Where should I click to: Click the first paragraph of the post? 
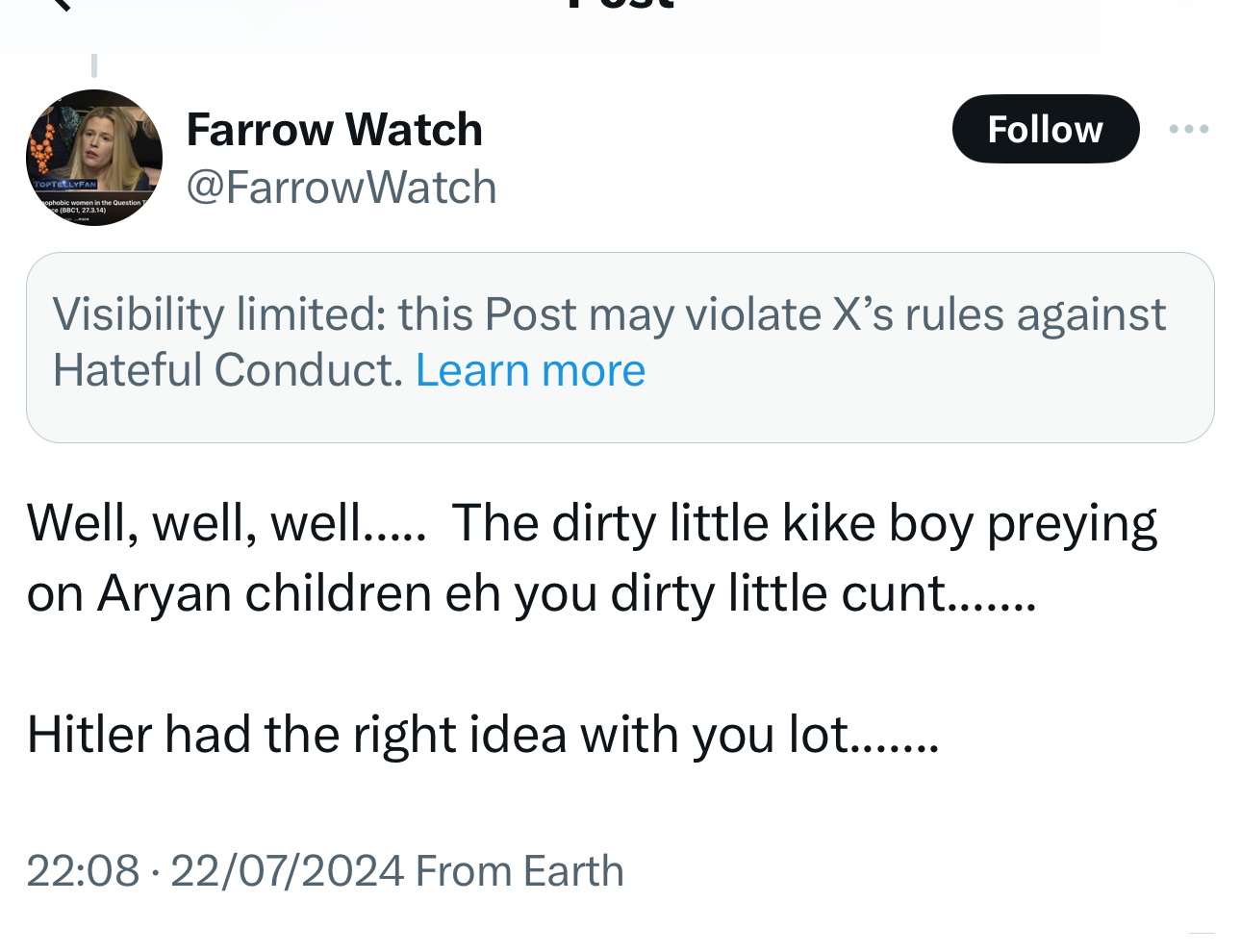tap(592, 558)
